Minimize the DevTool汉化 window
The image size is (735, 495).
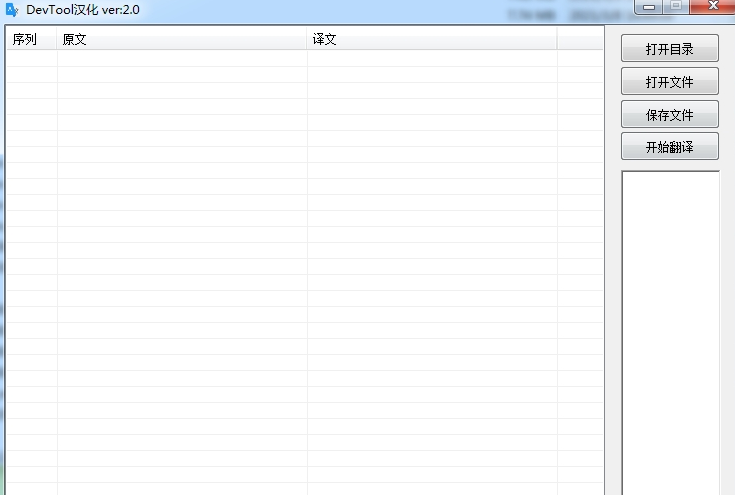click(649, 7)
